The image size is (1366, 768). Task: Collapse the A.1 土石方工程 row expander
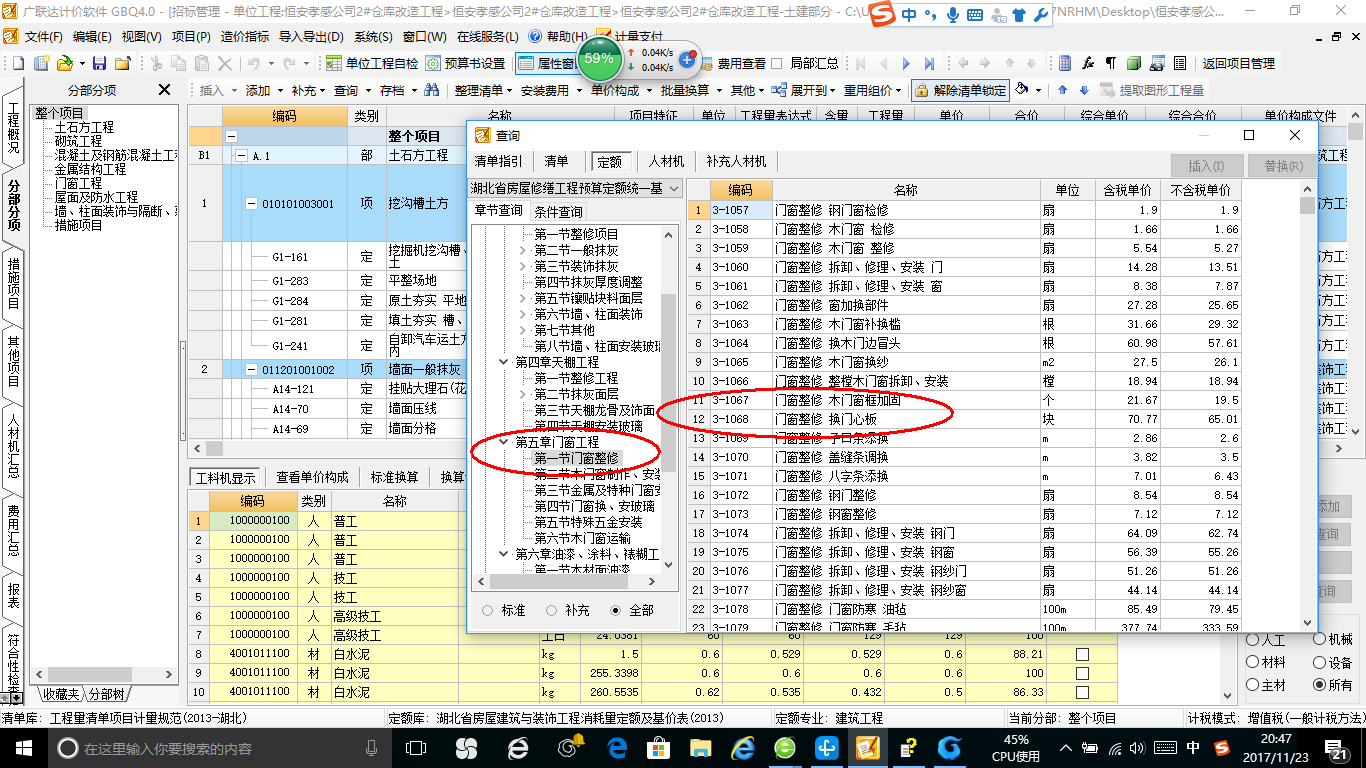pos(240,156)
